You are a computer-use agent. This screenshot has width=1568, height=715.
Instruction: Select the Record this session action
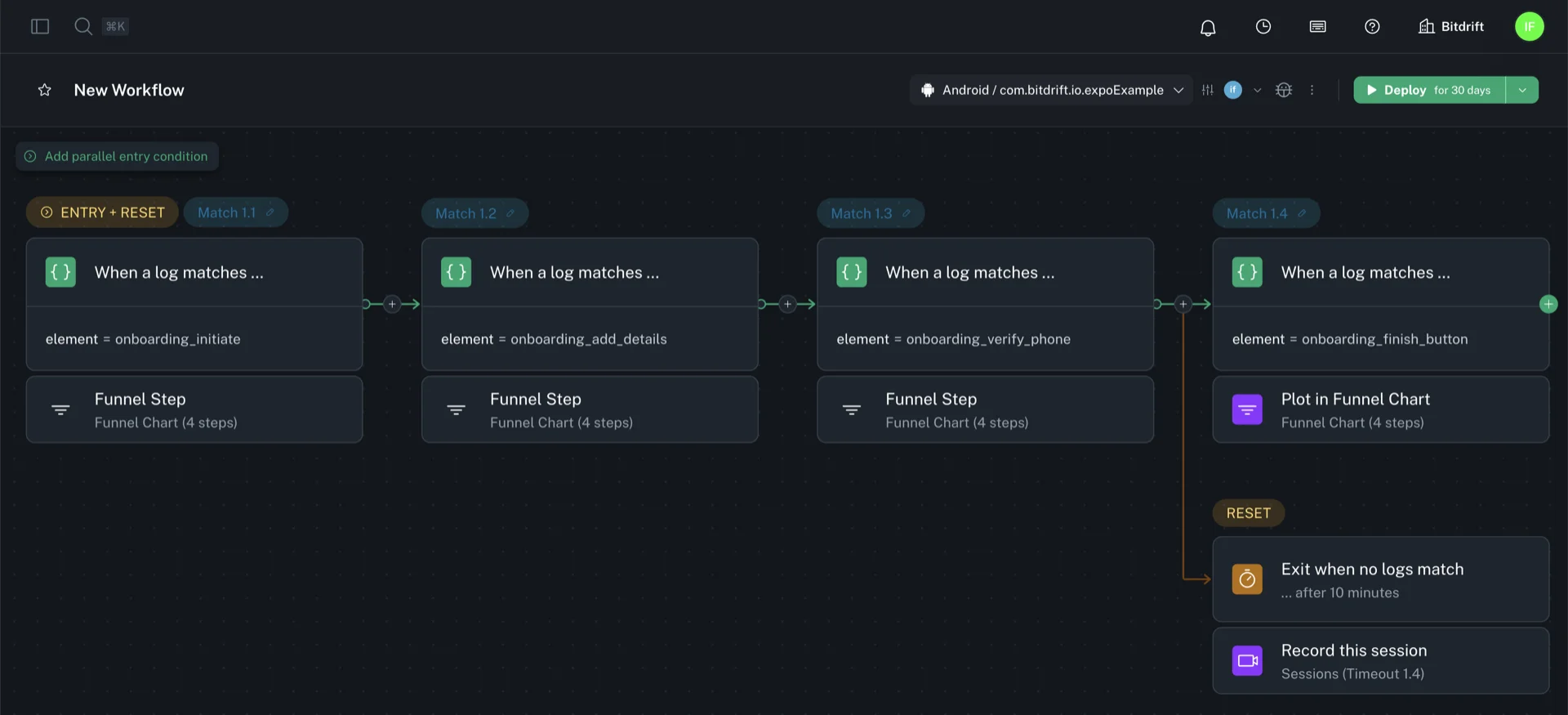(1380, 661)
